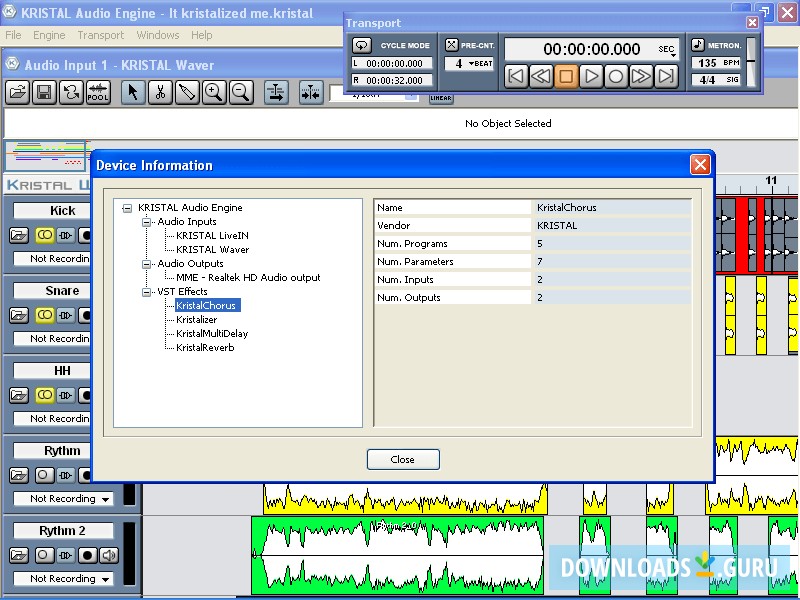Toggle the Metronome on/off button
The width and height of the screenshot is (800, 600).
[698, 45]
